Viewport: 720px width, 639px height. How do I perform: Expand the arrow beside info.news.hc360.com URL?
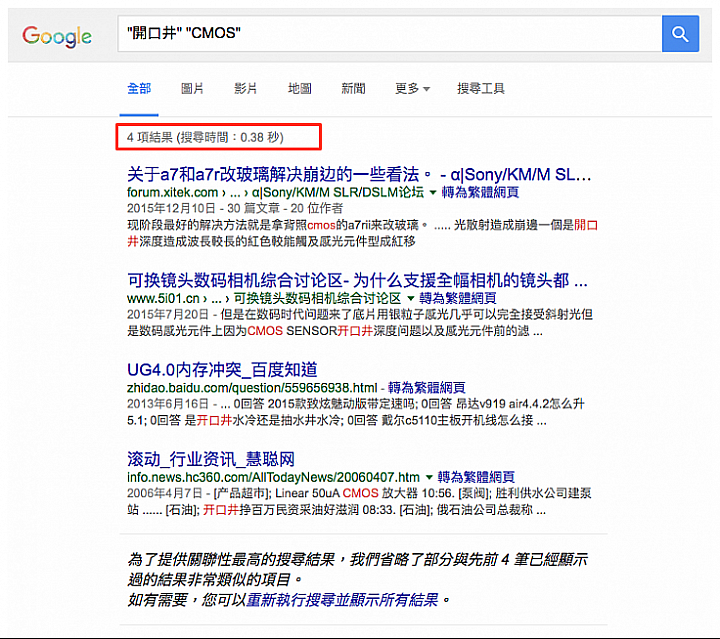(x=429, y=477)
